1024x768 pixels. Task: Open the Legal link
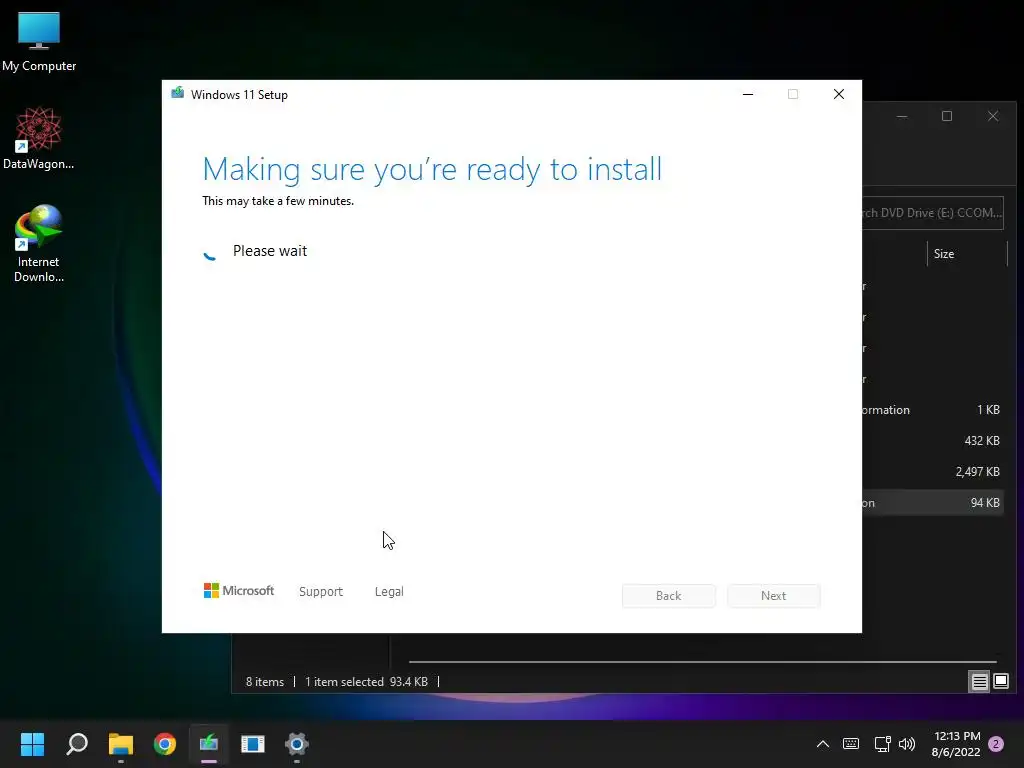pos(389,592)
